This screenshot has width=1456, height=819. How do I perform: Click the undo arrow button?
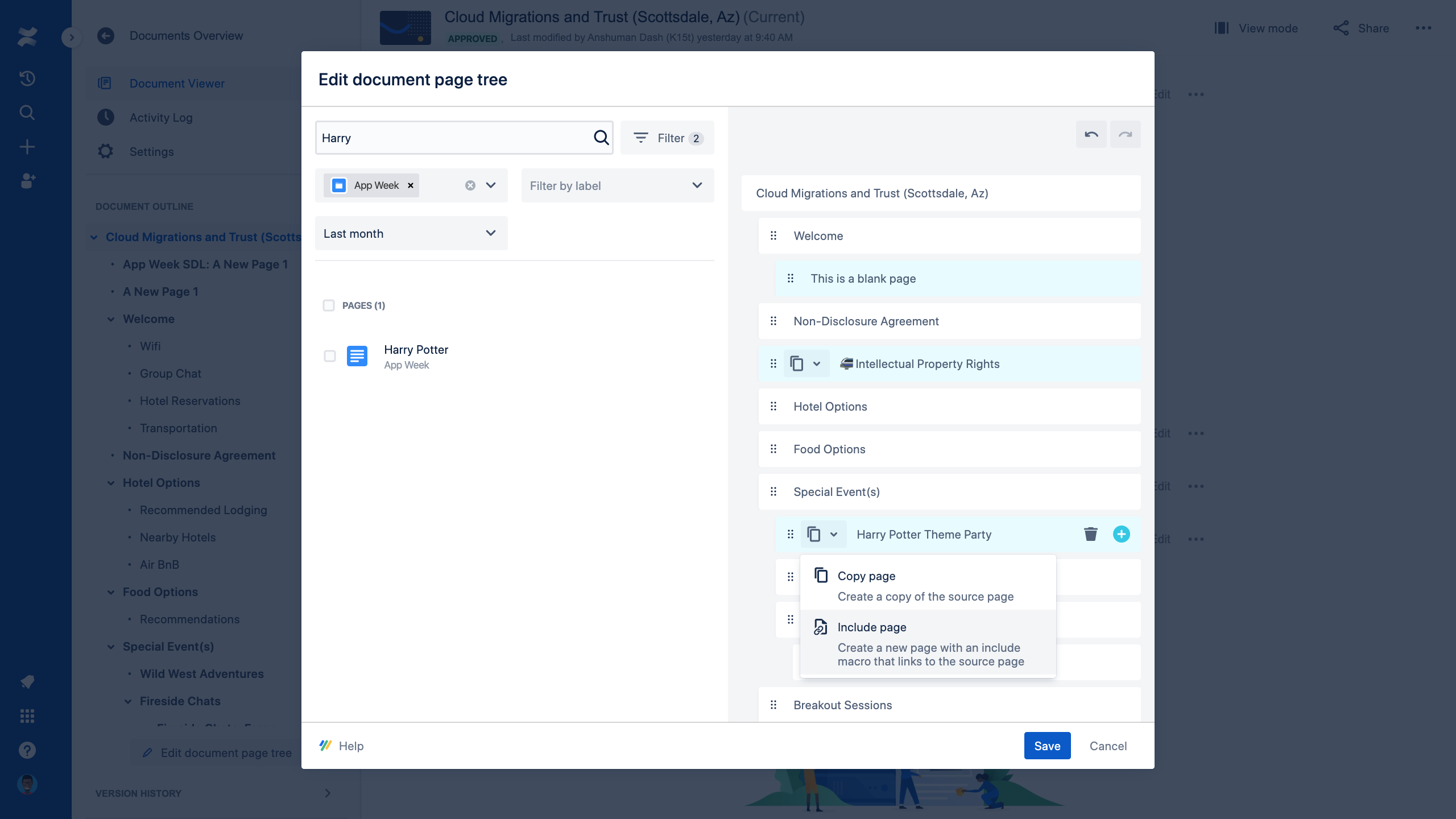point(1091,135)
